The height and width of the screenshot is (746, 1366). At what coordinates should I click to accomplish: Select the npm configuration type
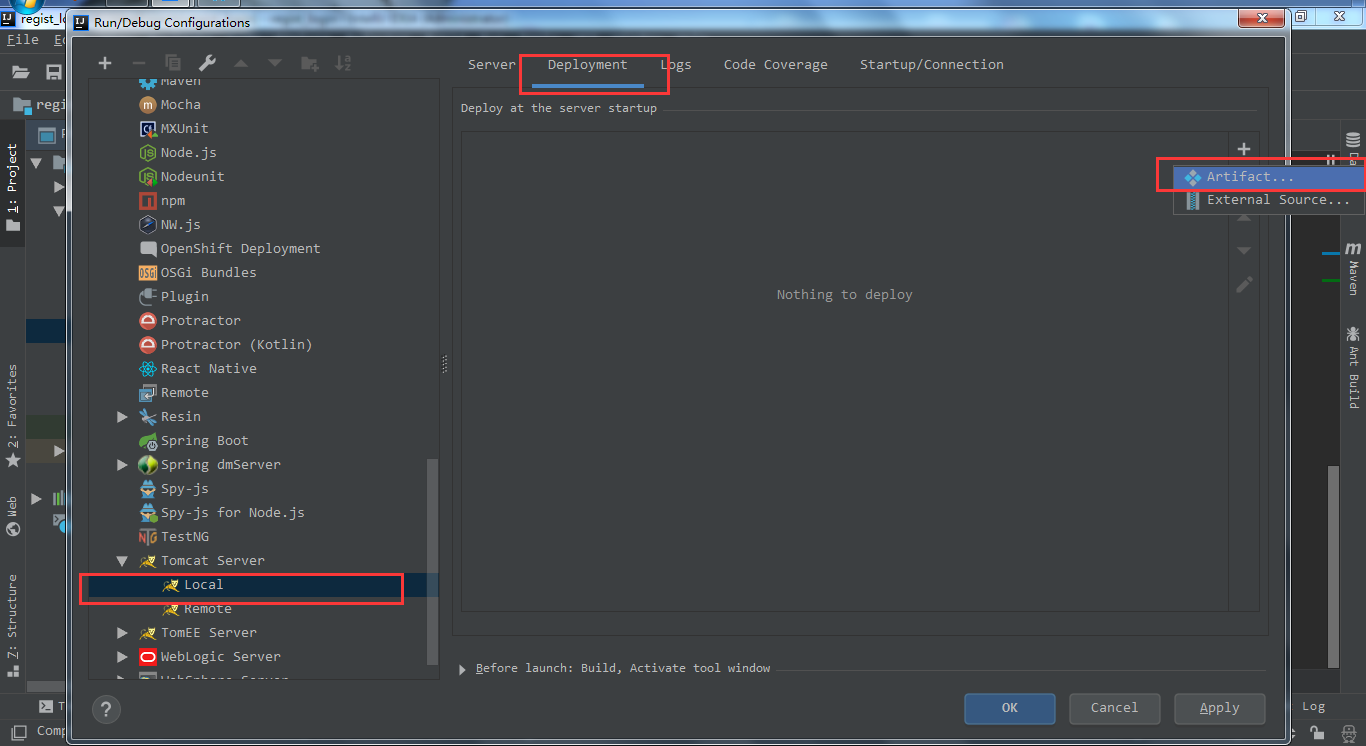[172, 200]
